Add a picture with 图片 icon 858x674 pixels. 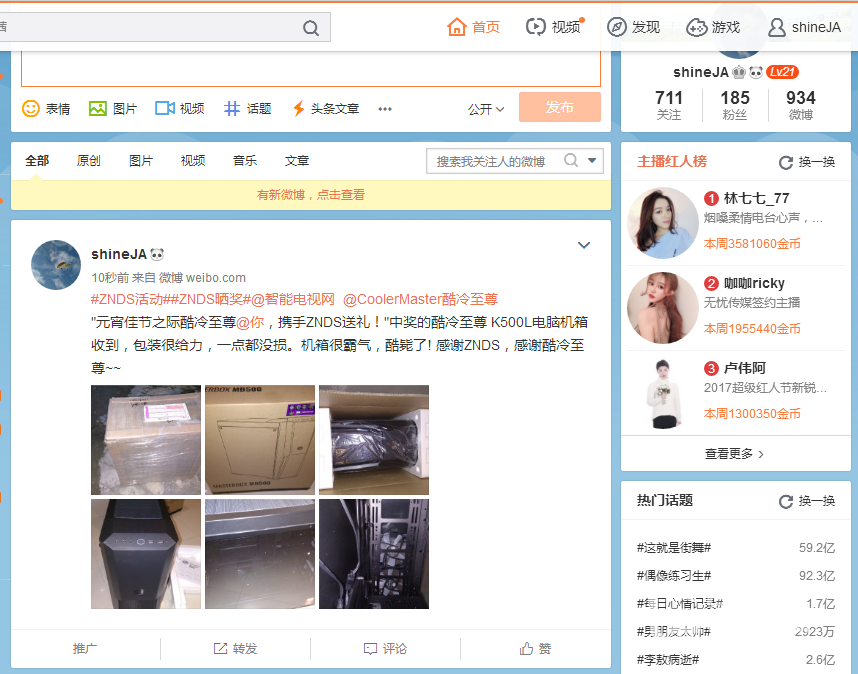98,108
